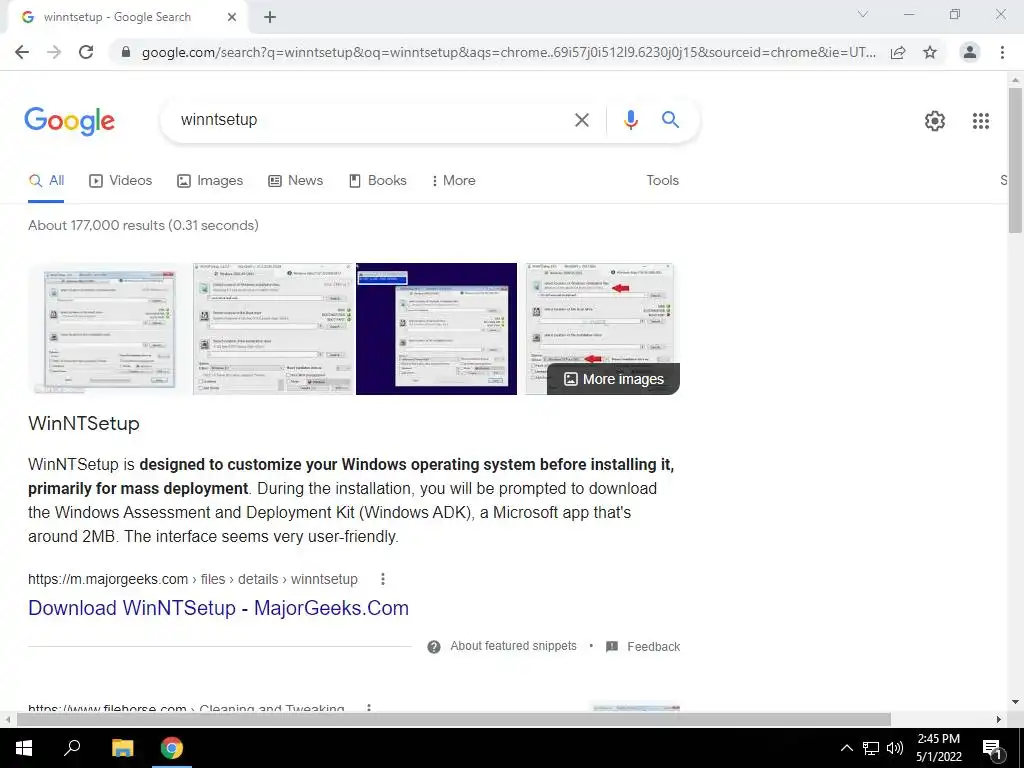This screenshot has height=768, width=1024.
Task: Open the notification center icon
Action: click(992, 748)
